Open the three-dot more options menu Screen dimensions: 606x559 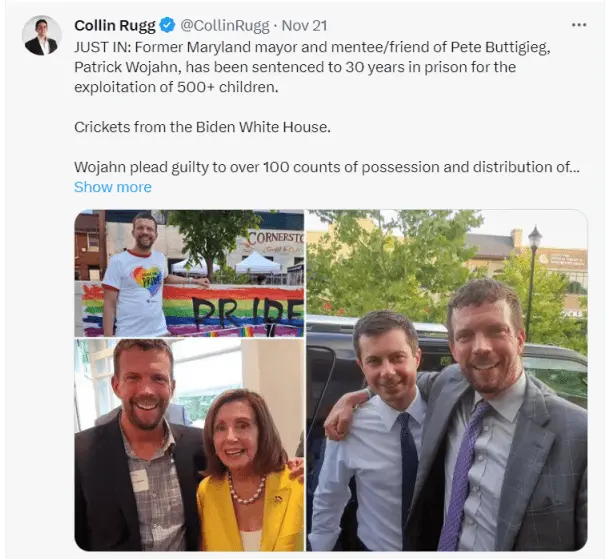[x=579, y=25]
